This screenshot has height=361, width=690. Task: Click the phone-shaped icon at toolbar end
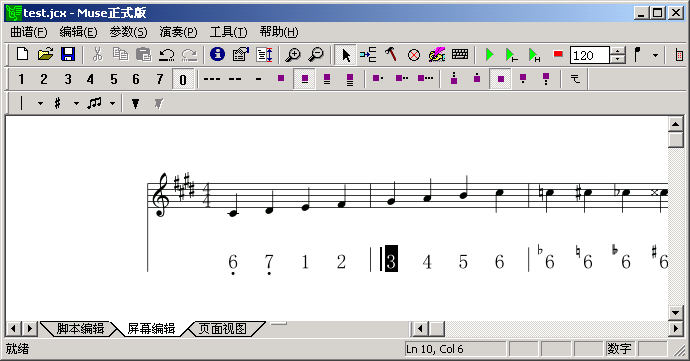point(679,55)
